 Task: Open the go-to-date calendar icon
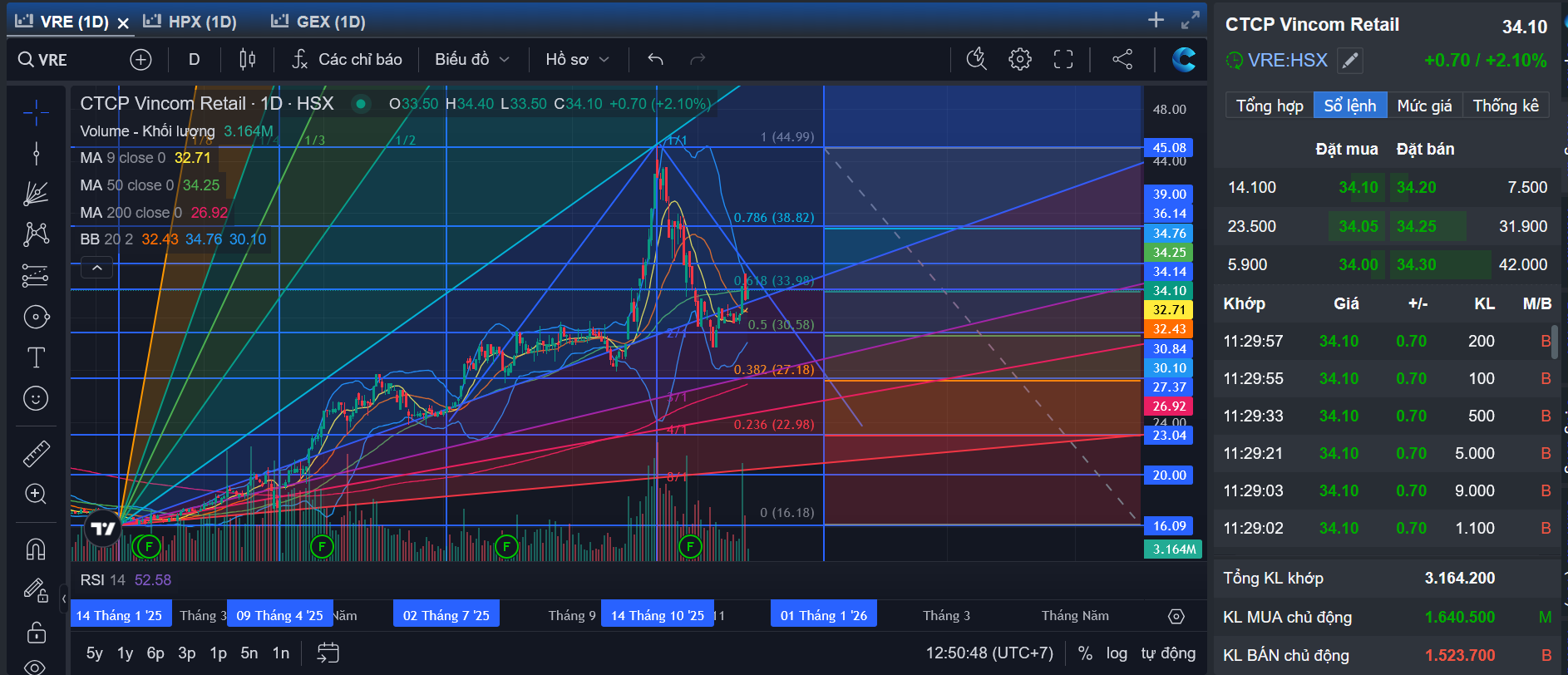coord(328,653)
